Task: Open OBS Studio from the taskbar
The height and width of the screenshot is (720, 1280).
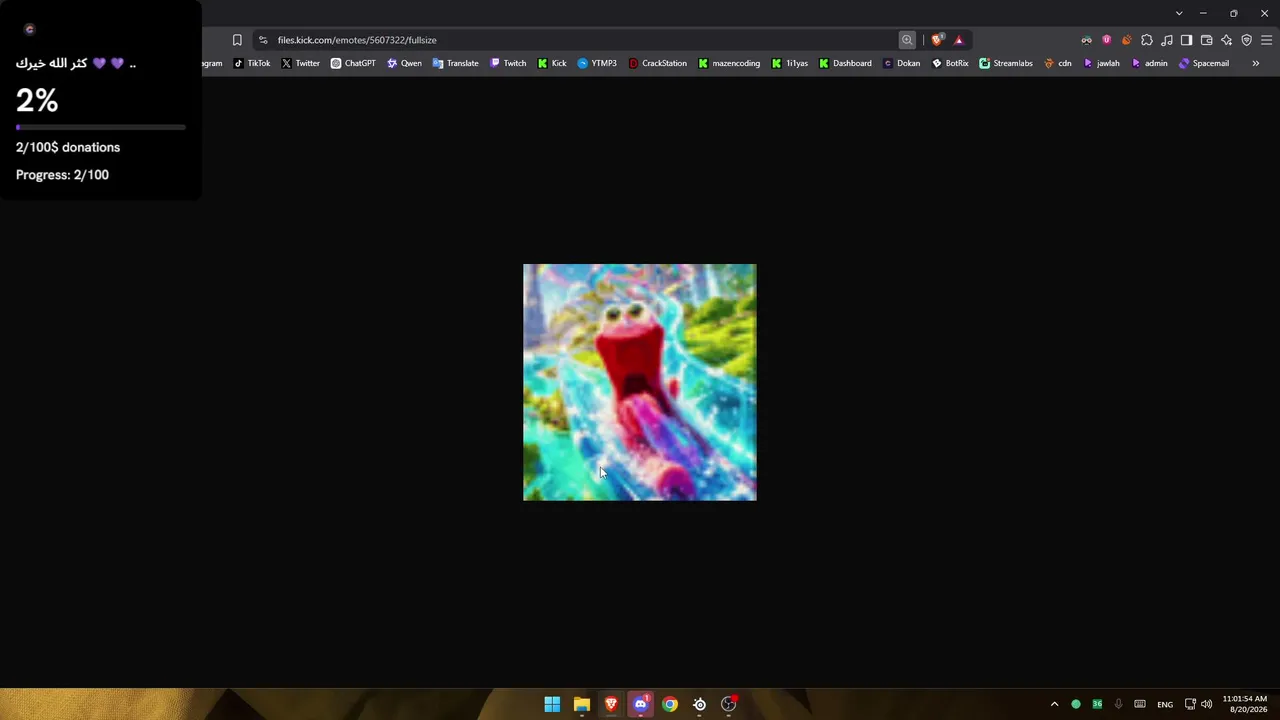Action: [729, 704]
